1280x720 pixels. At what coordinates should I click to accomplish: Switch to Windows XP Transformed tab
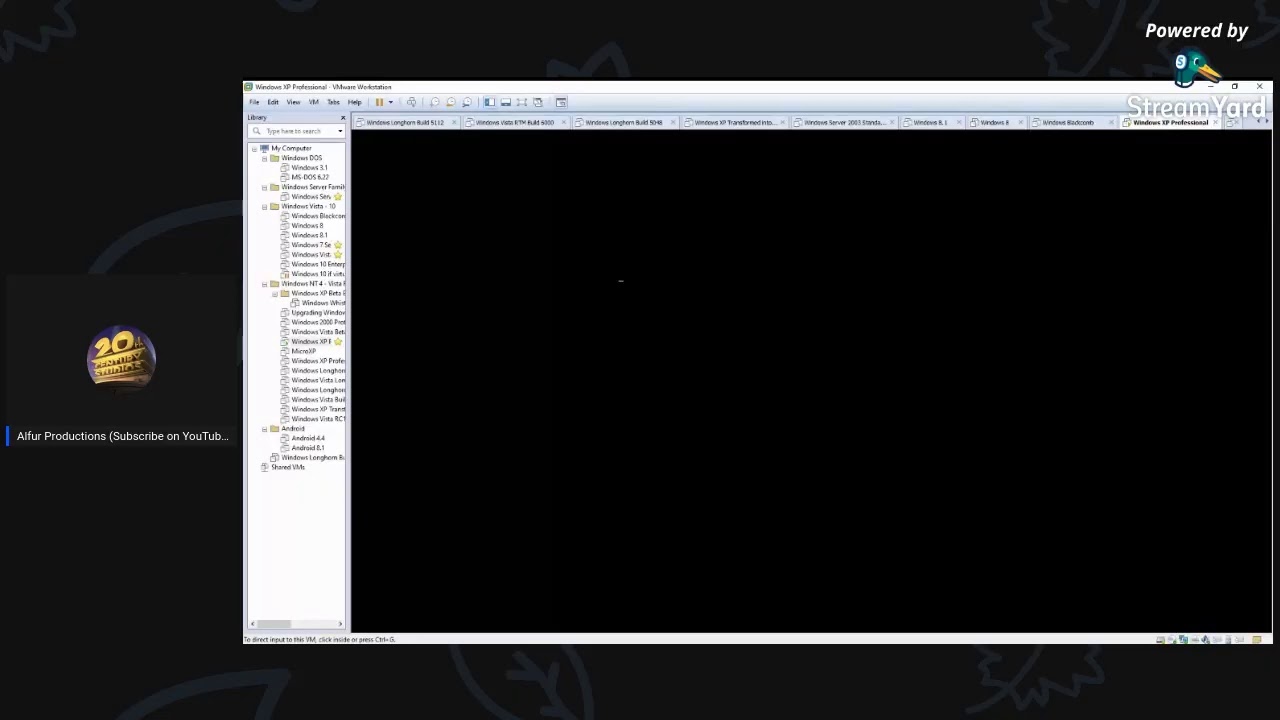pyautogui.click(x=734, y=122)
